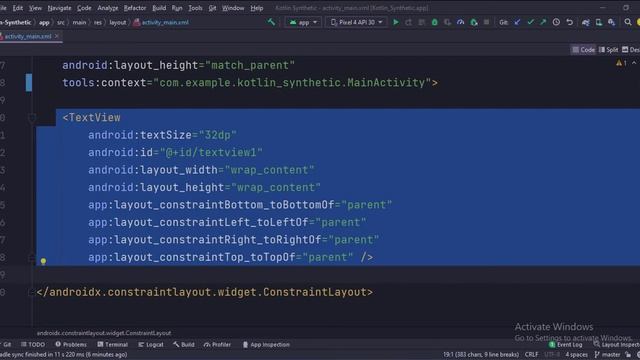The height and width of the screenshot is (360, 640).
Task: Open the Pixel 4 API 30 device dropdown
Action: coord(356,22)
